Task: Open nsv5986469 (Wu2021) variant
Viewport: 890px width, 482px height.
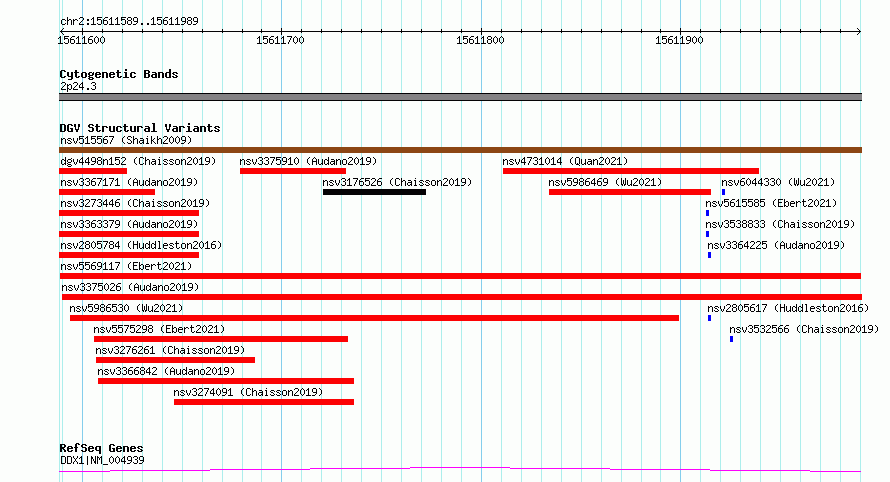Action: [x=605, y=182]
